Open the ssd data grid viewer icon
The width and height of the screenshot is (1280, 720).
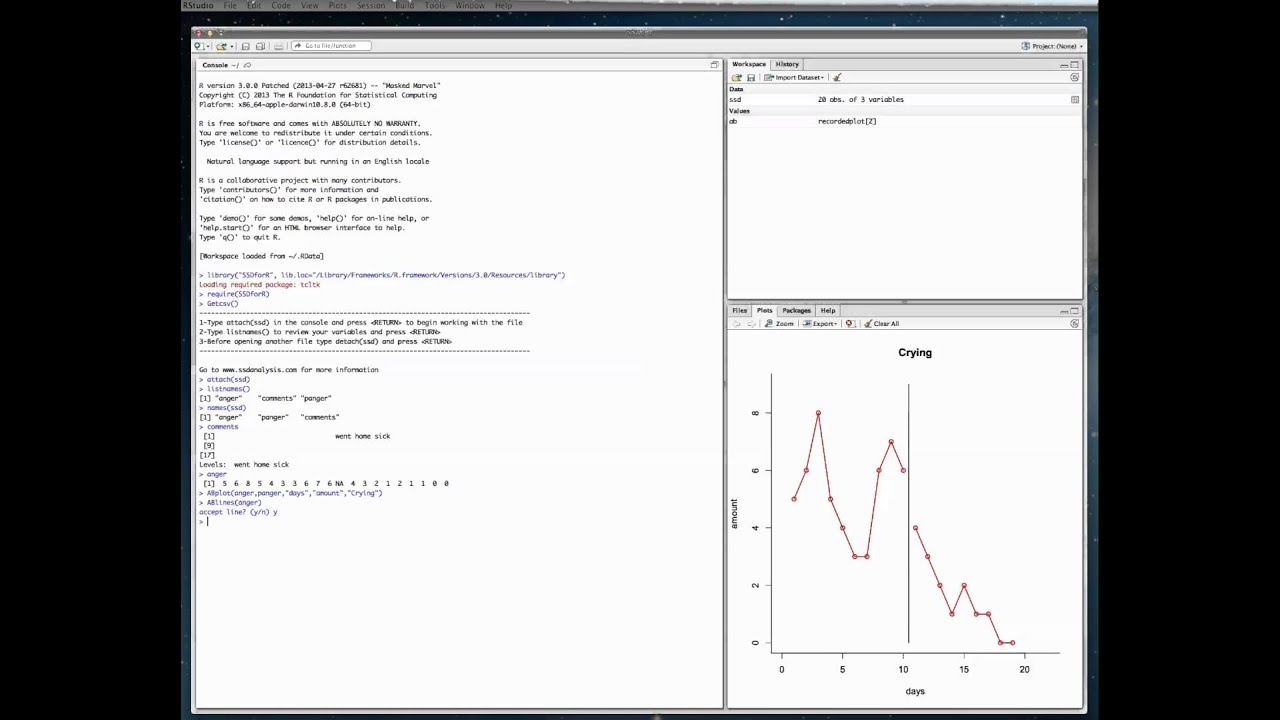(1075, 100)
